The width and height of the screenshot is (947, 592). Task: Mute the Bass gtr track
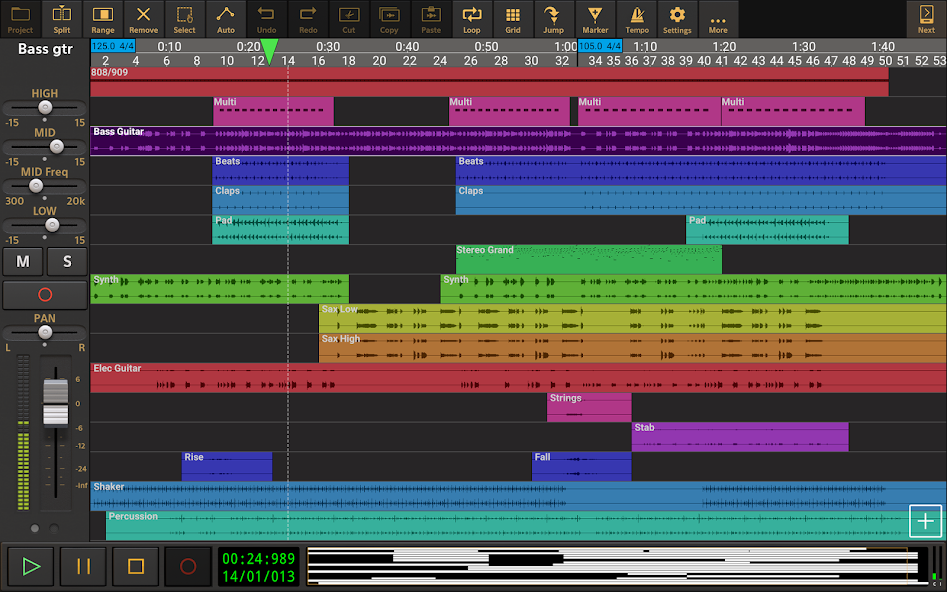pyautogui.click(x=24, y=261)
